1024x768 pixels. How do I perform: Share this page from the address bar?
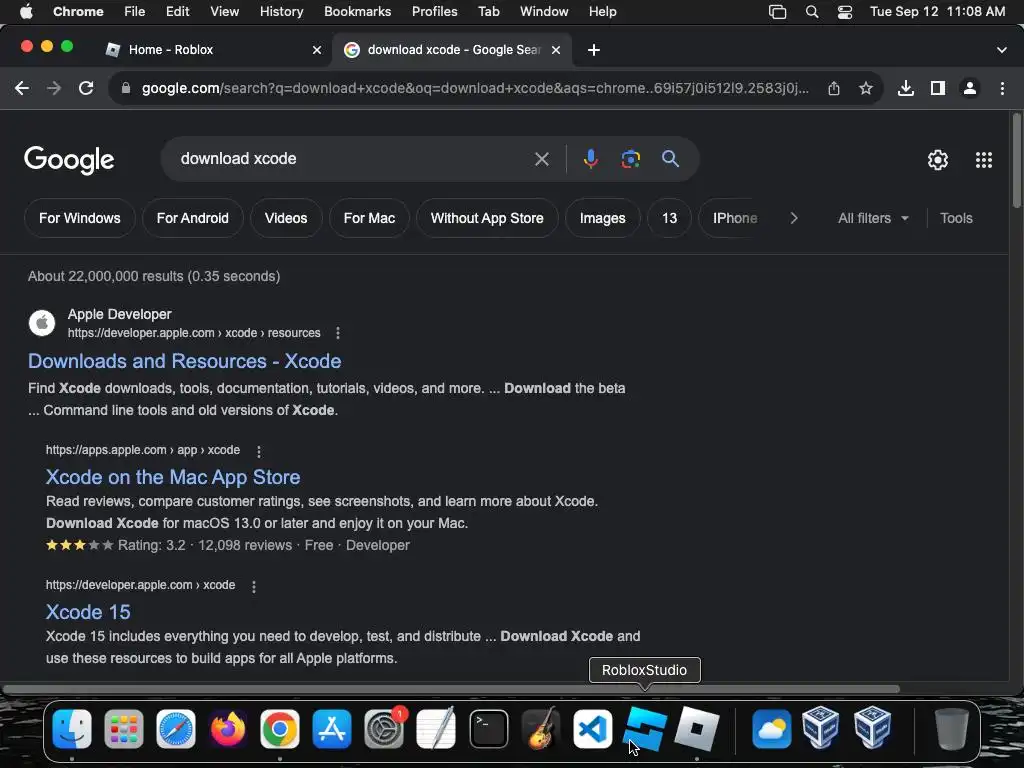[x=834, y=88]
